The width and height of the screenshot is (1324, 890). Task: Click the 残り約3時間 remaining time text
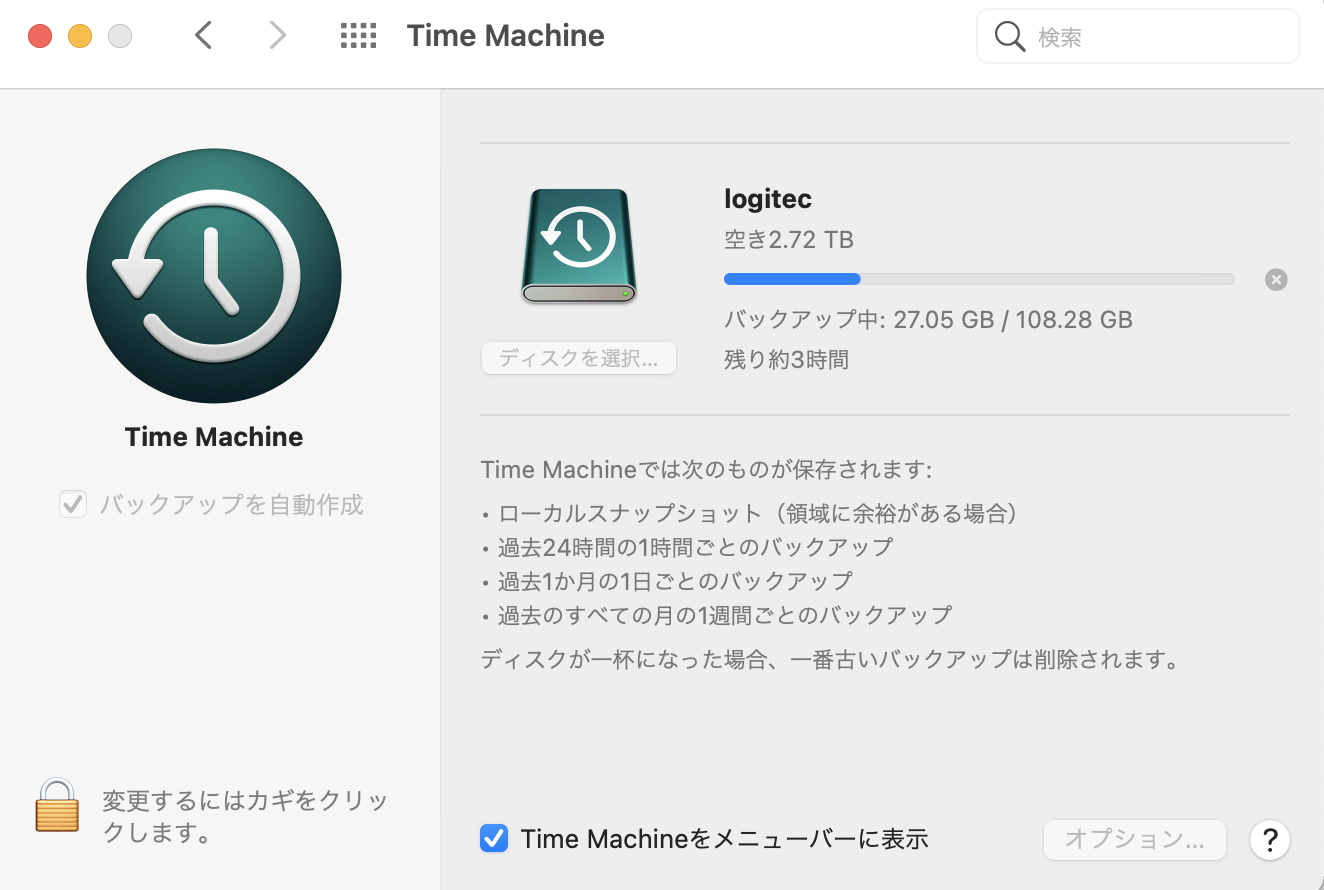click(x=786, y=359)
